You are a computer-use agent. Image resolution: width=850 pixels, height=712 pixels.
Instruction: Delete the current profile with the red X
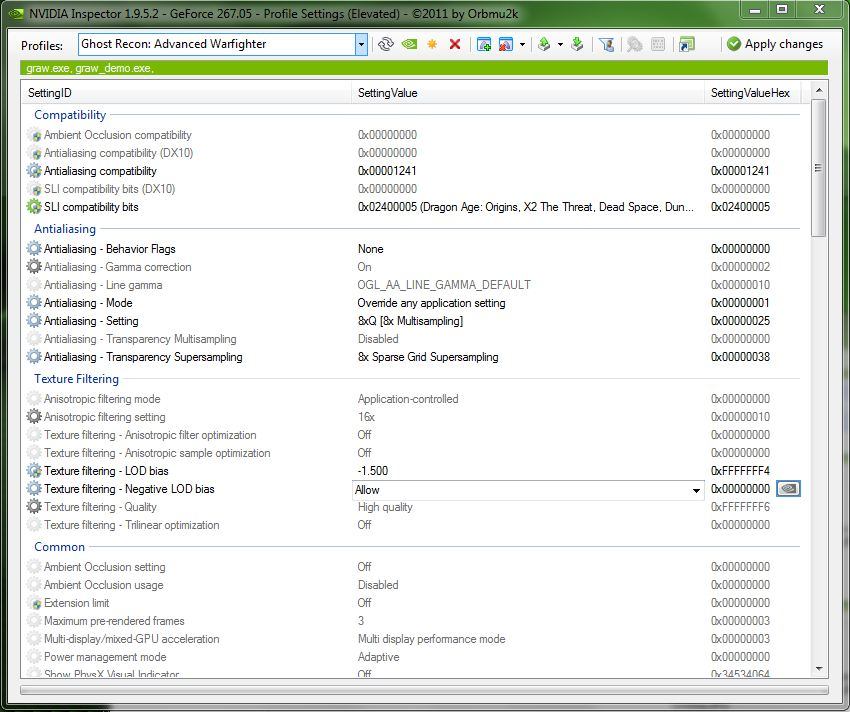(455, 44)
